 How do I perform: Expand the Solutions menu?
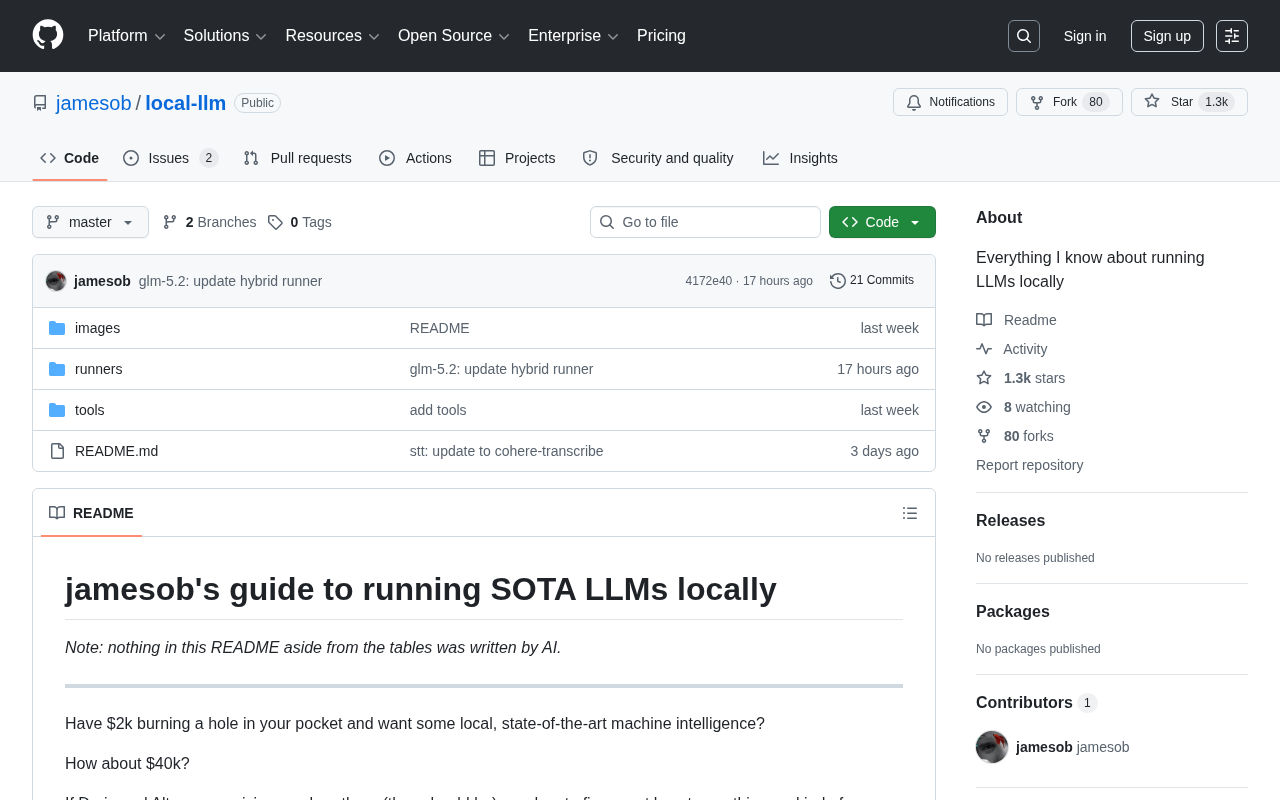click(x=225, y=36)
